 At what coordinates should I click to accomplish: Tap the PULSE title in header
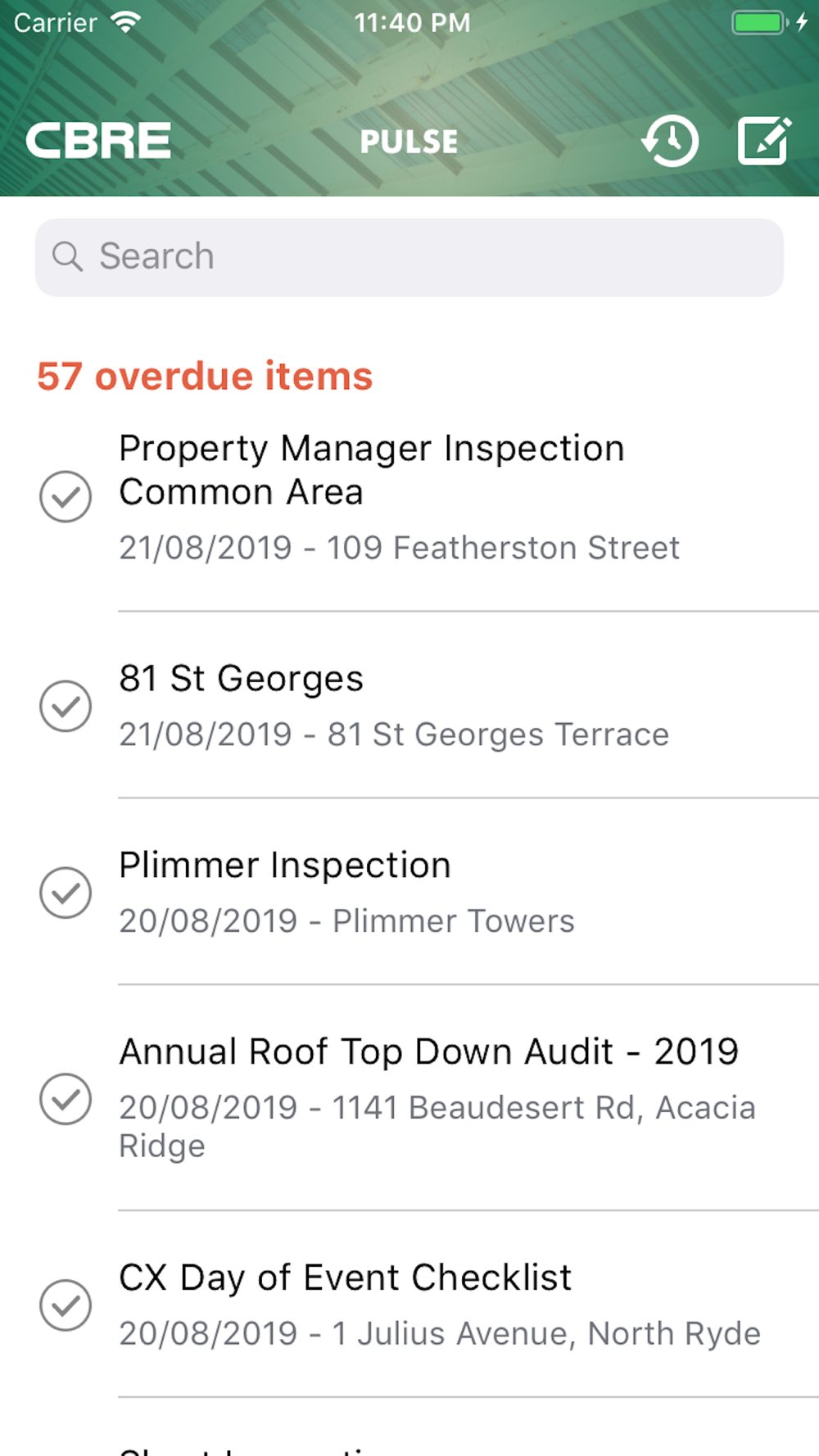point(409,142)
